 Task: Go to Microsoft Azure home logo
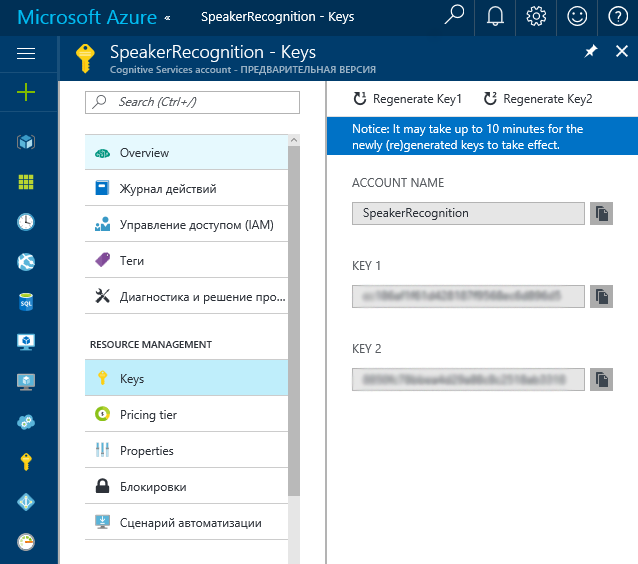tap(87, 17)
